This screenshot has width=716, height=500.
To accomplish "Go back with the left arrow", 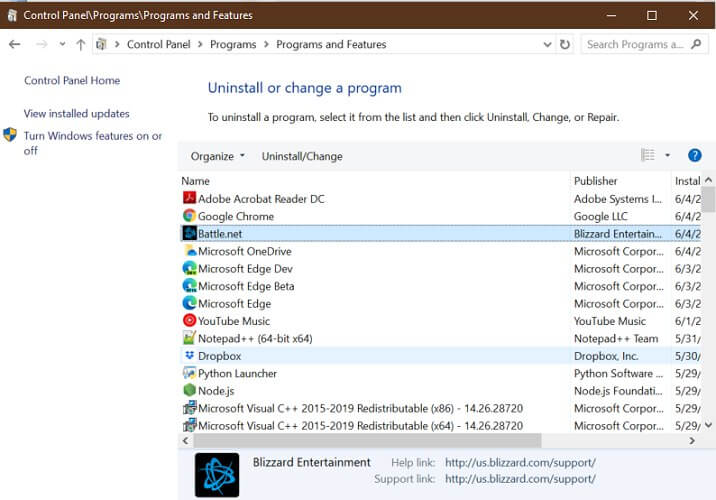I will pyautogui.click(x=15, y=44).
